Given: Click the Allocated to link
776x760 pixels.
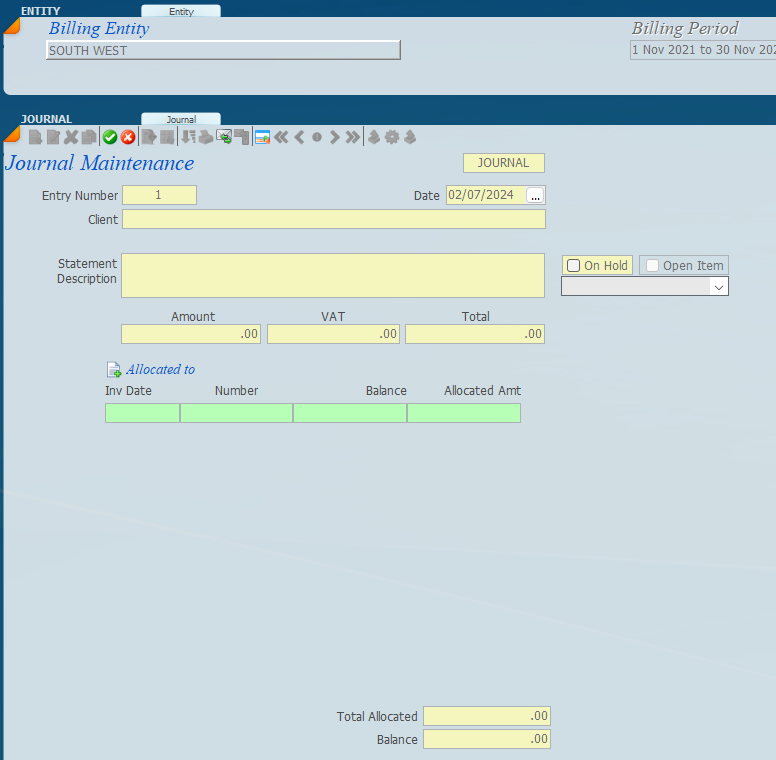Looking at the screenshot, I should [x=160, y=370].
